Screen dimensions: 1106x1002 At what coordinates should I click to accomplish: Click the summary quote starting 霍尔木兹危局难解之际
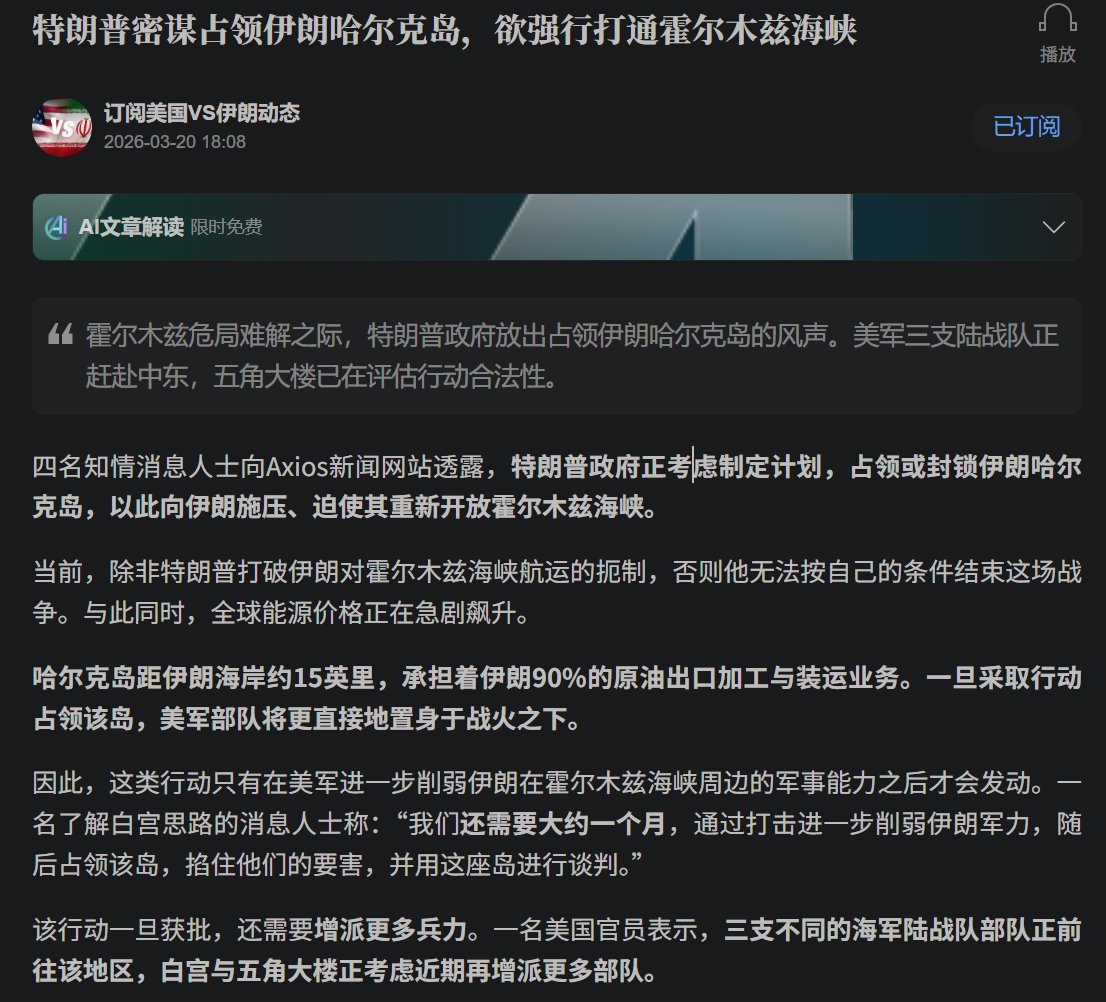tap(572, 356)
